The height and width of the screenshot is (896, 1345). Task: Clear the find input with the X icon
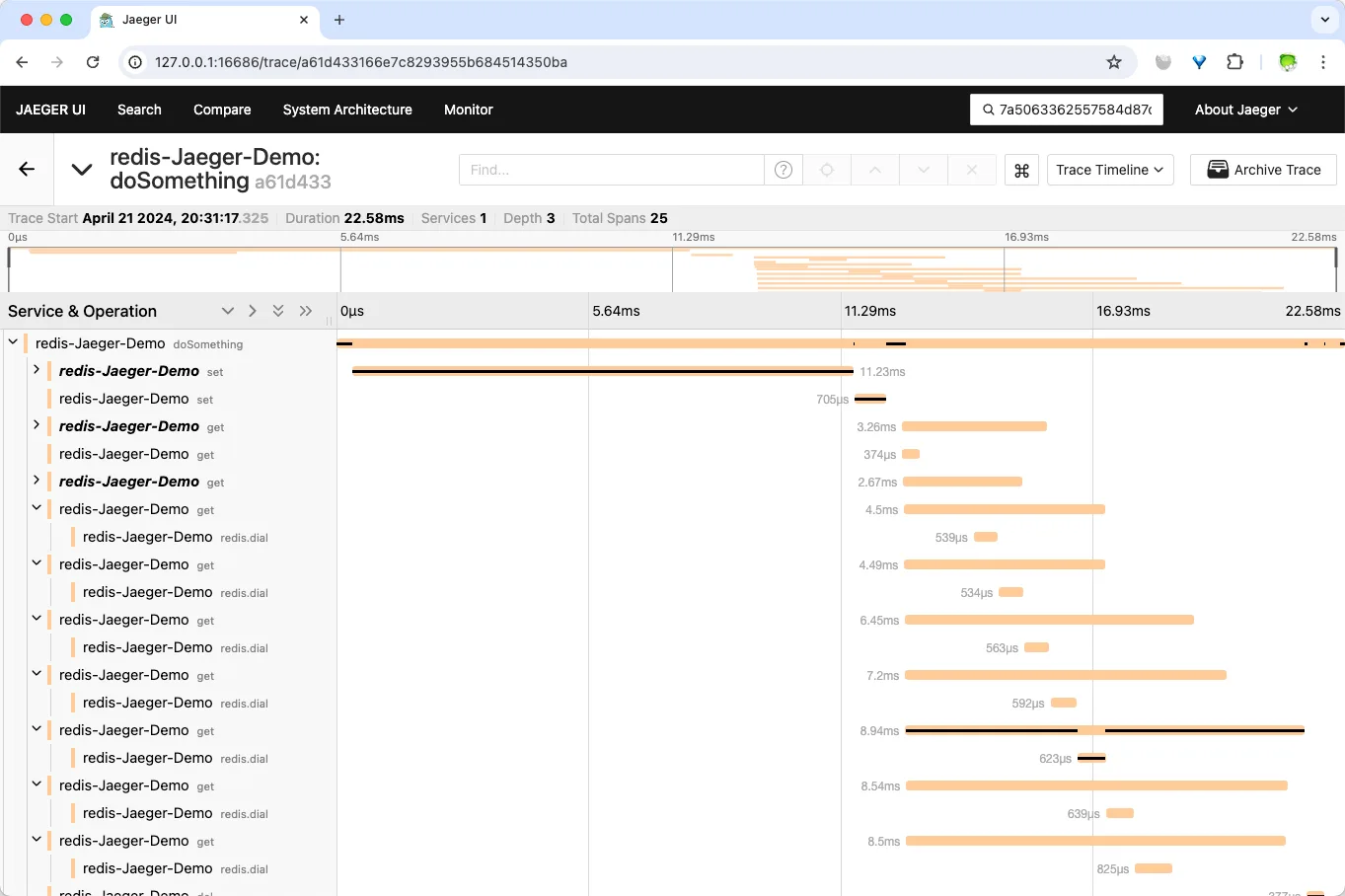pyautogui.click(x=971, y=169)
